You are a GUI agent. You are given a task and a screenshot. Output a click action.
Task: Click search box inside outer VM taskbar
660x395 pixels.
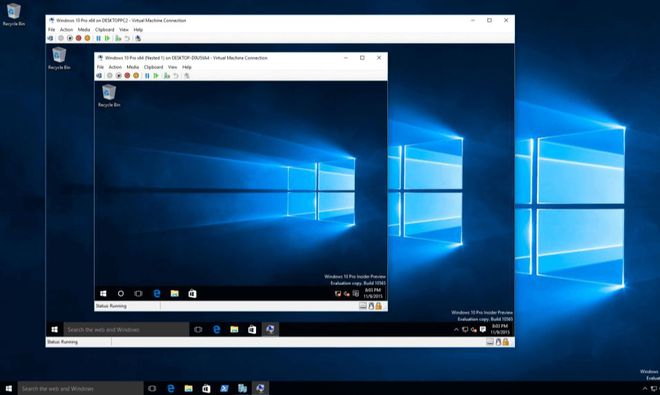126,330
